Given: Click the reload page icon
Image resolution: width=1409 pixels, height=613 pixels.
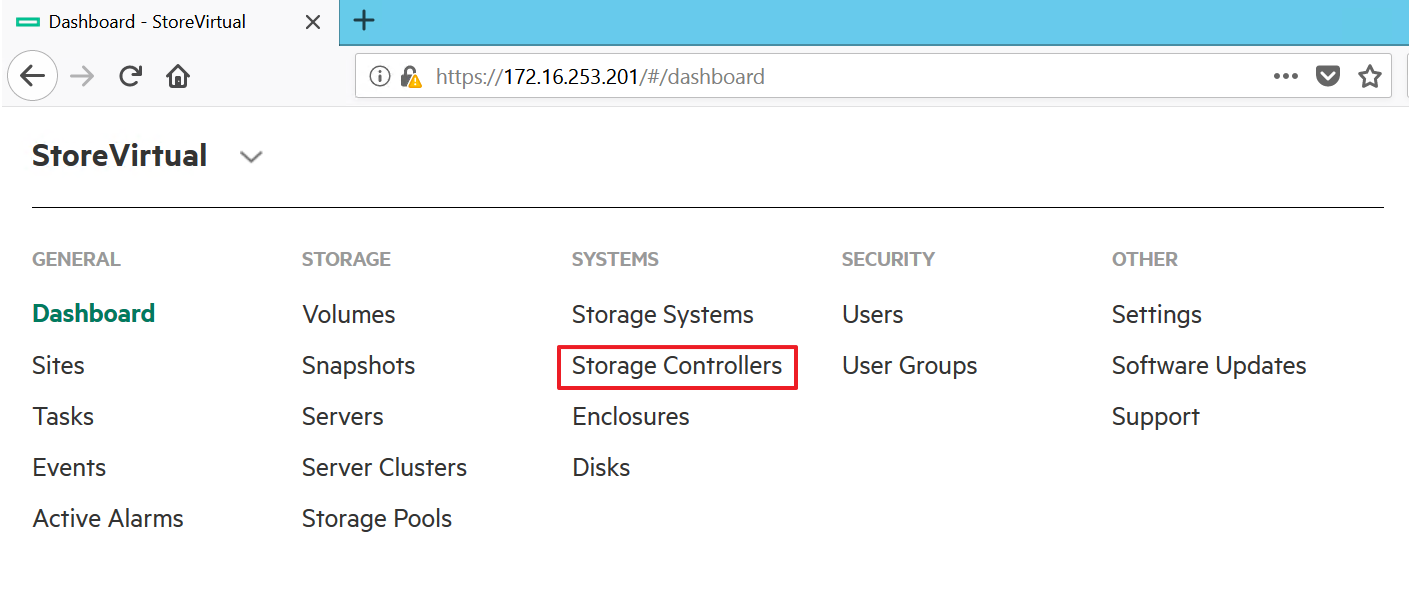Looking at the screenshot, I should coord(130,76).
